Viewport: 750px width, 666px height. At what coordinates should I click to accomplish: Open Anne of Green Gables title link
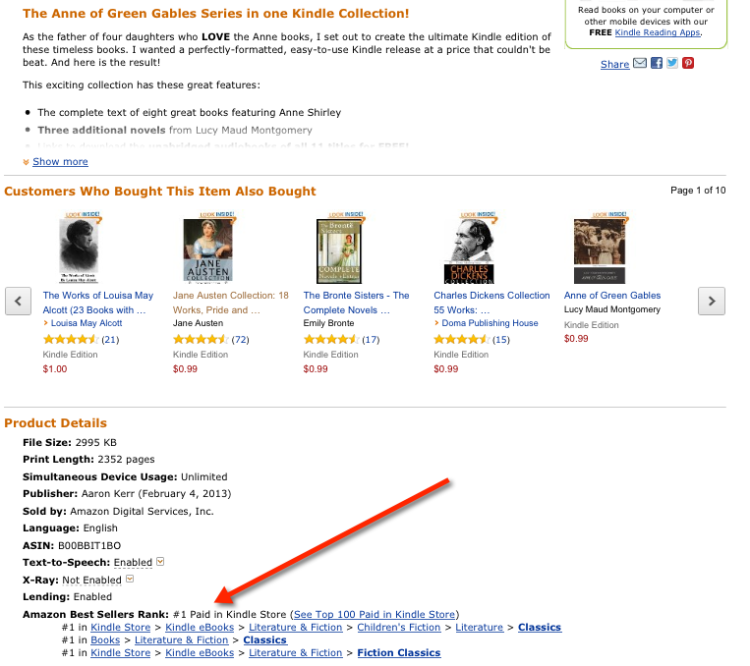(x=612, y=296)
